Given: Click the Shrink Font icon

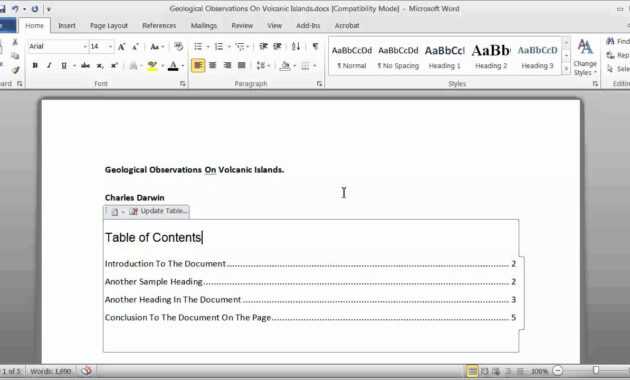Looking at the screenshot, I should pyautogui.click(x=135, y=47).
